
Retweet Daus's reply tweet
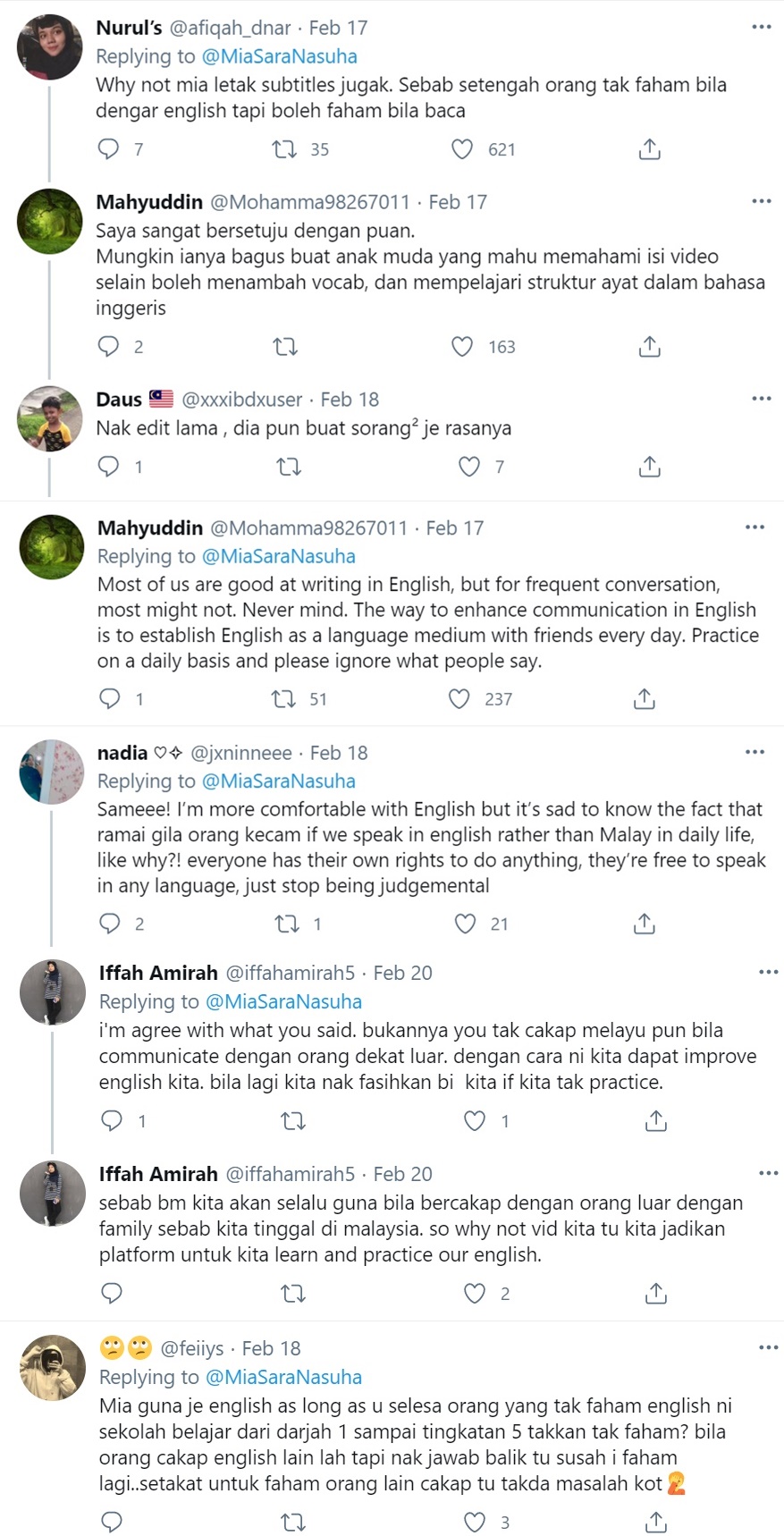point(288,467)
